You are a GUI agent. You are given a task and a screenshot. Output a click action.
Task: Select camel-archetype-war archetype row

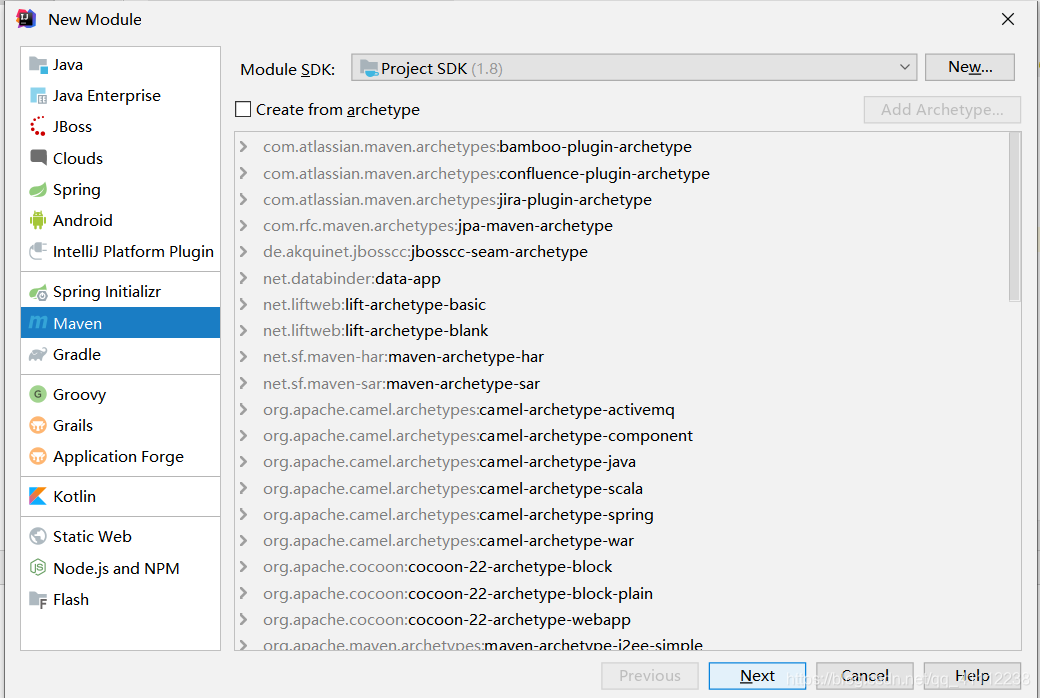point(622,541)
